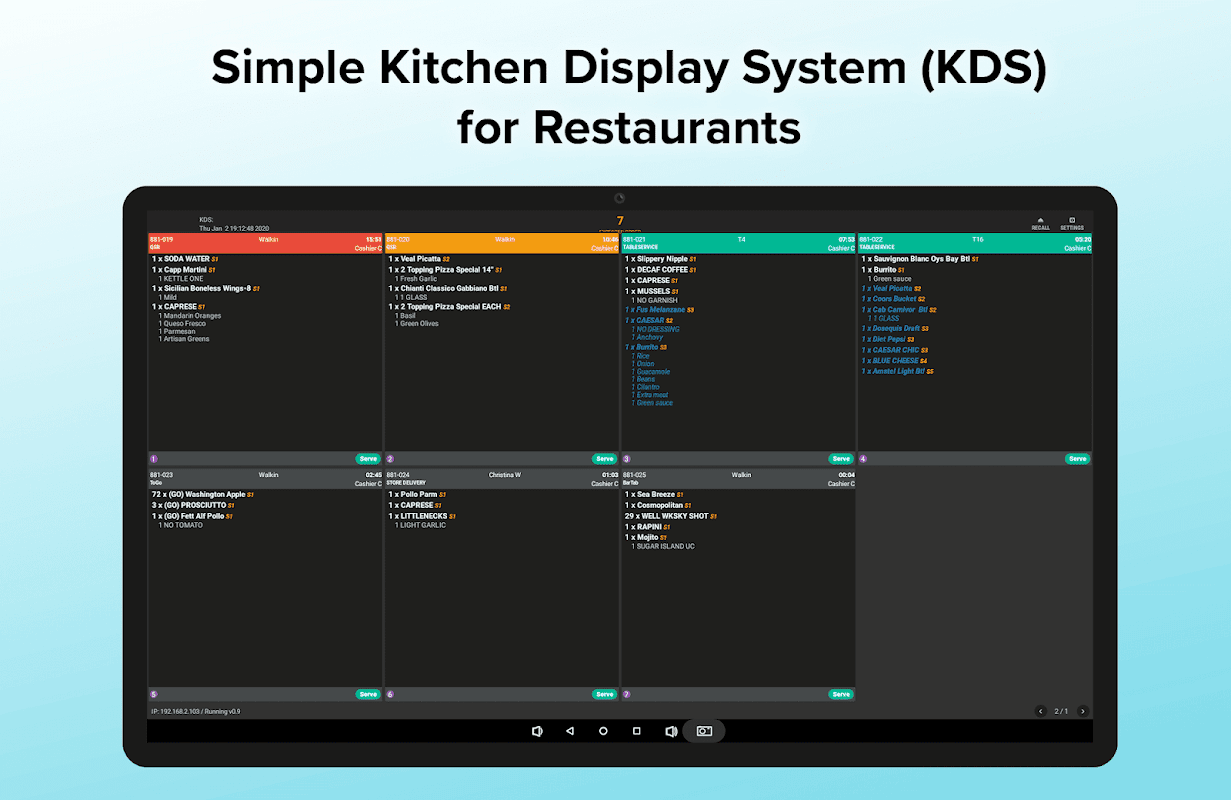Tap the Veal Picatta item in 881-020
This screenshot has width=1231, height=800.
point(419,259)
